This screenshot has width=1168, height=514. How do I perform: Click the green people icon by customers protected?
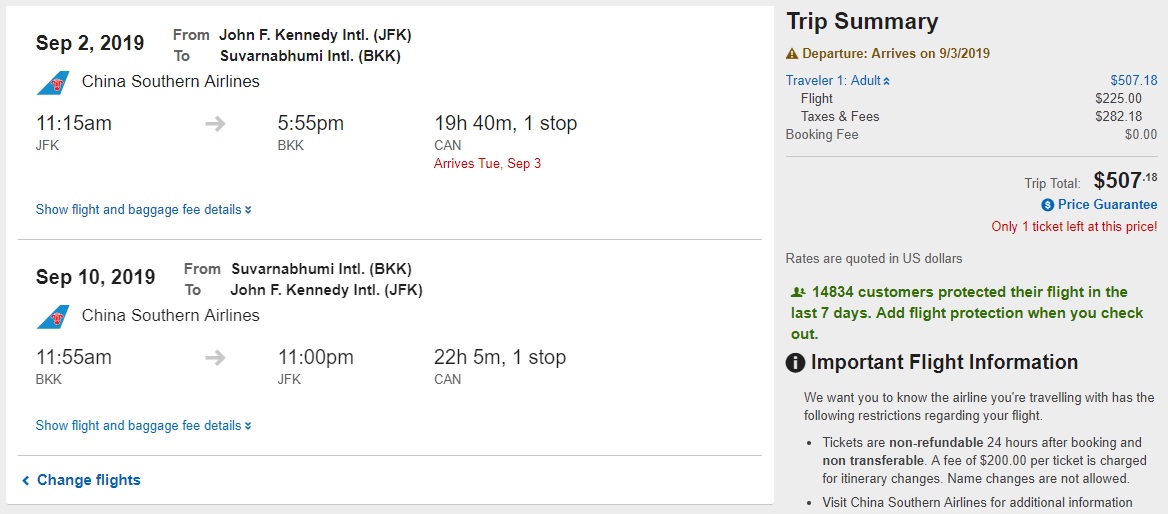pyautogui.click(x=798, y=293)
